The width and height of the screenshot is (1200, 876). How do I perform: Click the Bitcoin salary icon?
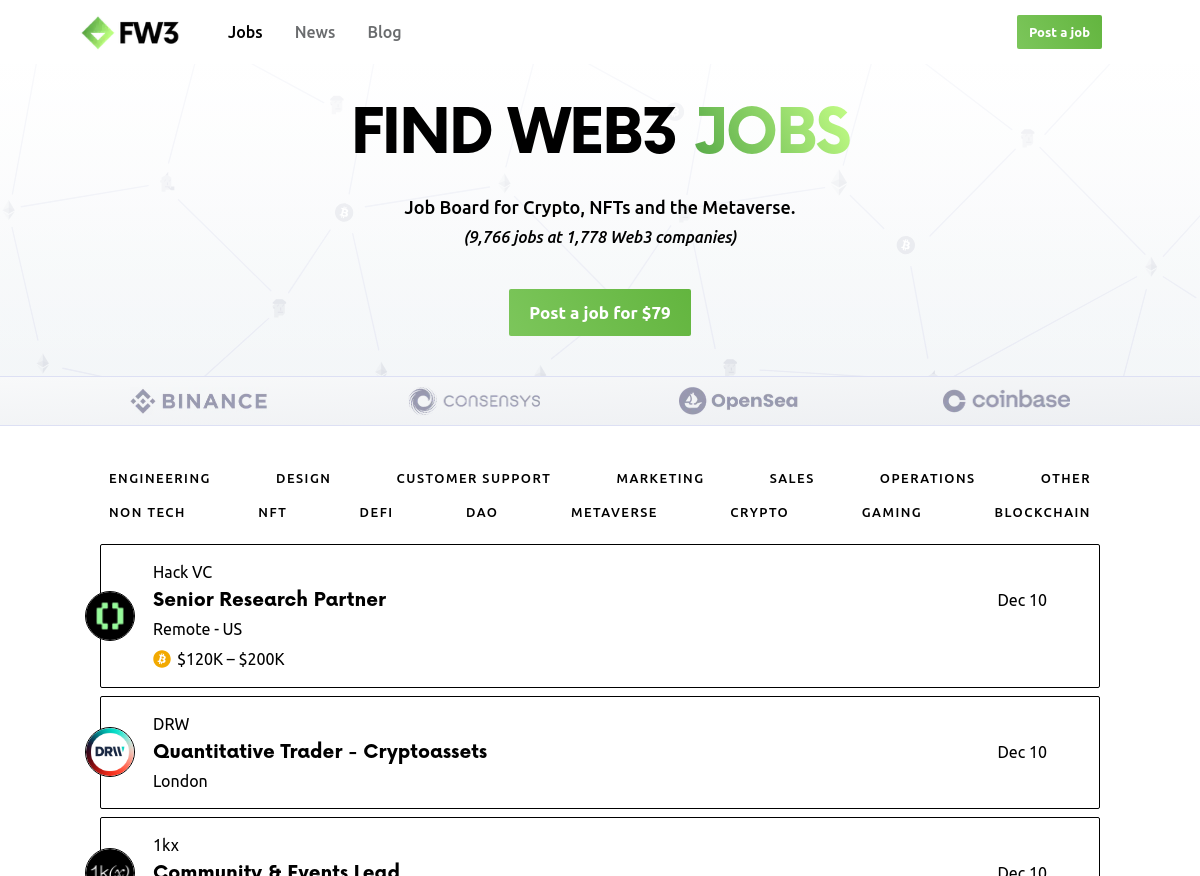tap(162, 659)
